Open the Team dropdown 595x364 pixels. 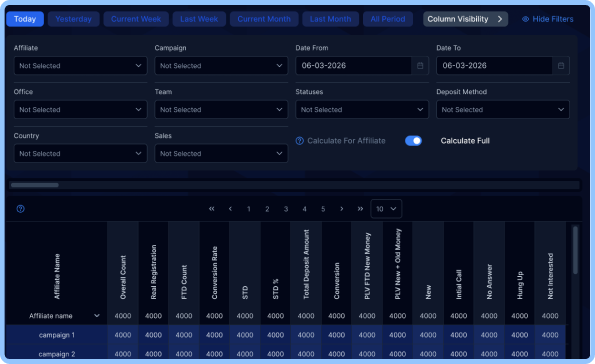tap(221, 110)
